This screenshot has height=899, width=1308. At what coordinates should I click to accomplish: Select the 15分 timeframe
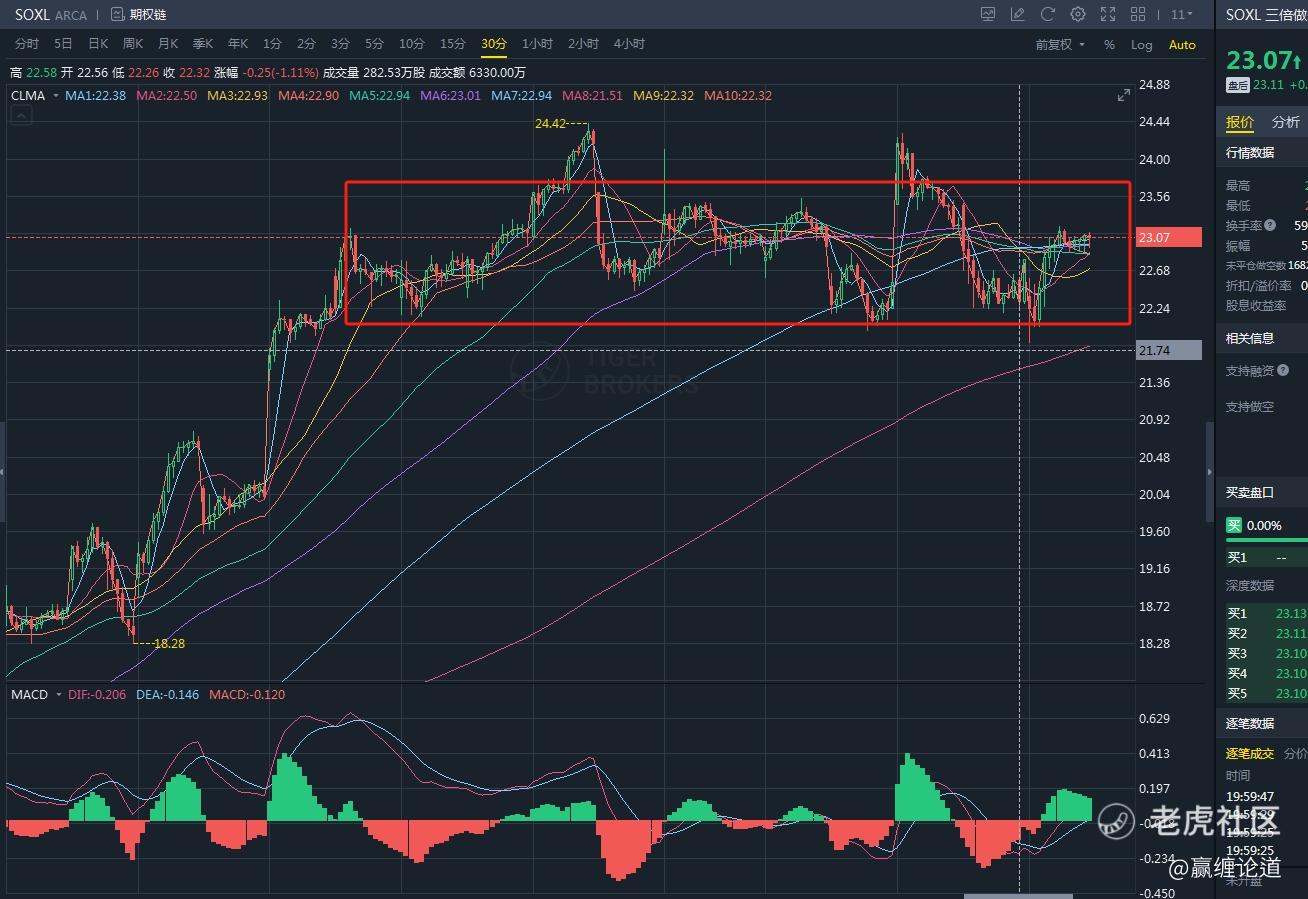coord(452,44)
